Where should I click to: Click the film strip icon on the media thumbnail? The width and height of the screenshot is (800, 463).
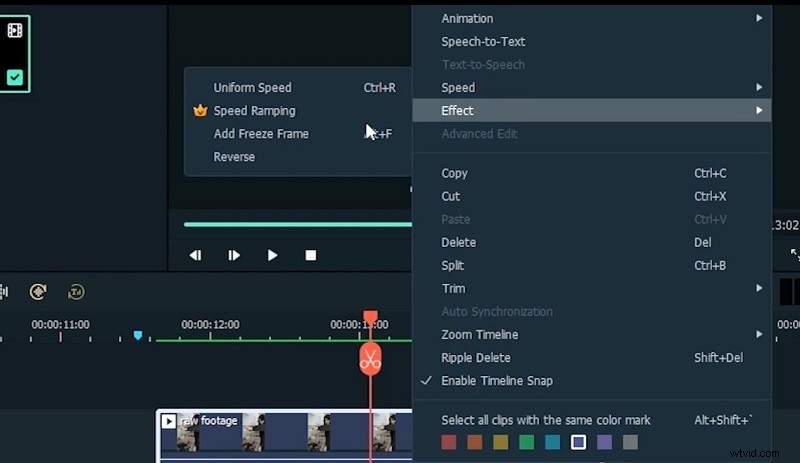pyautogui.click(x=15, y=31)
